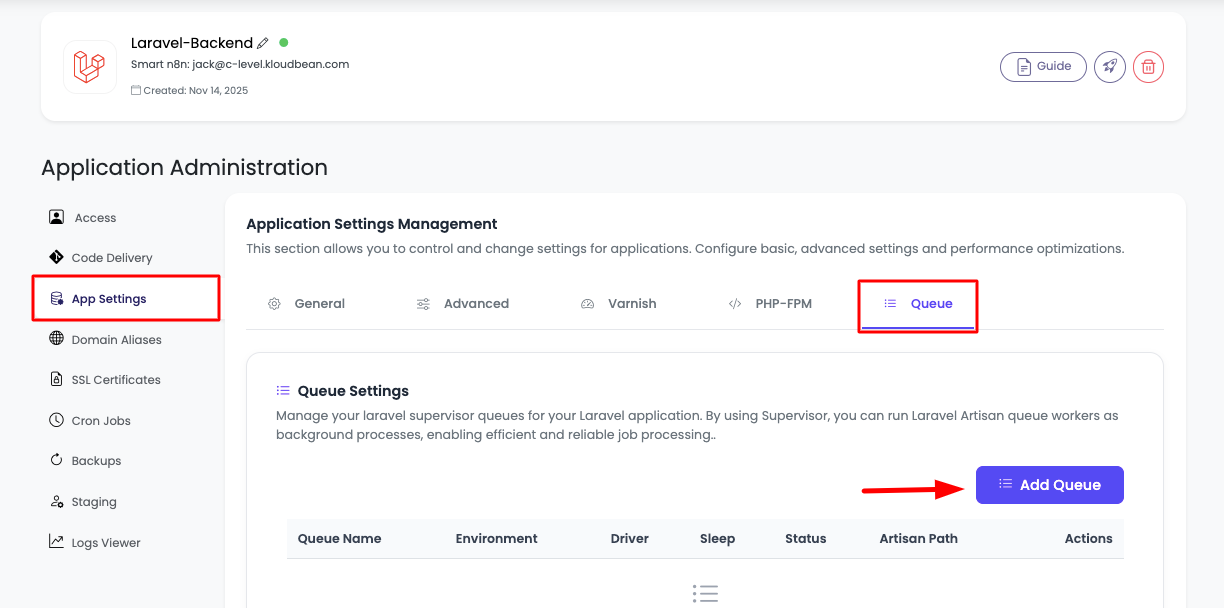Open Code Delivery from the sidebar

pos(112,257)
